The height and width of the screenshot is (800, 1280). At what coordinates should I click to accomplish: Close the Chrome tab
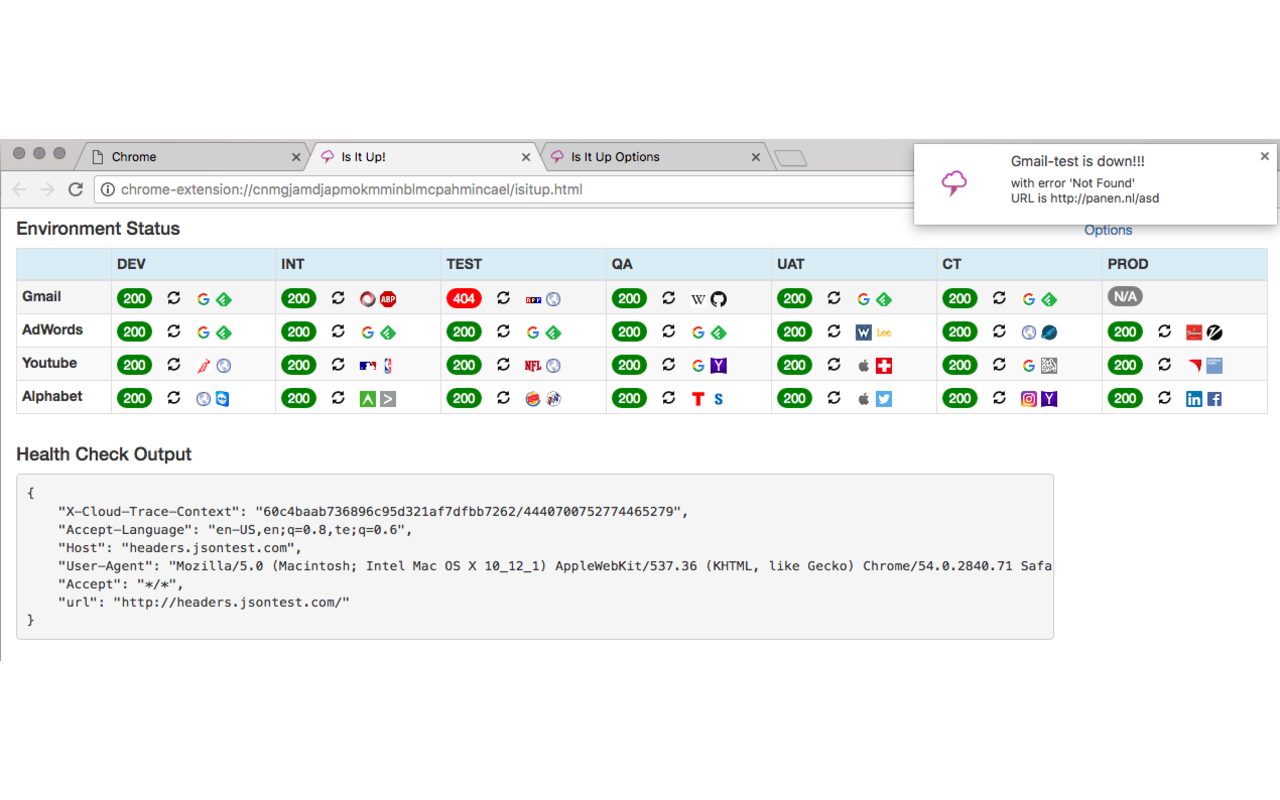click(x=296, y=157)
